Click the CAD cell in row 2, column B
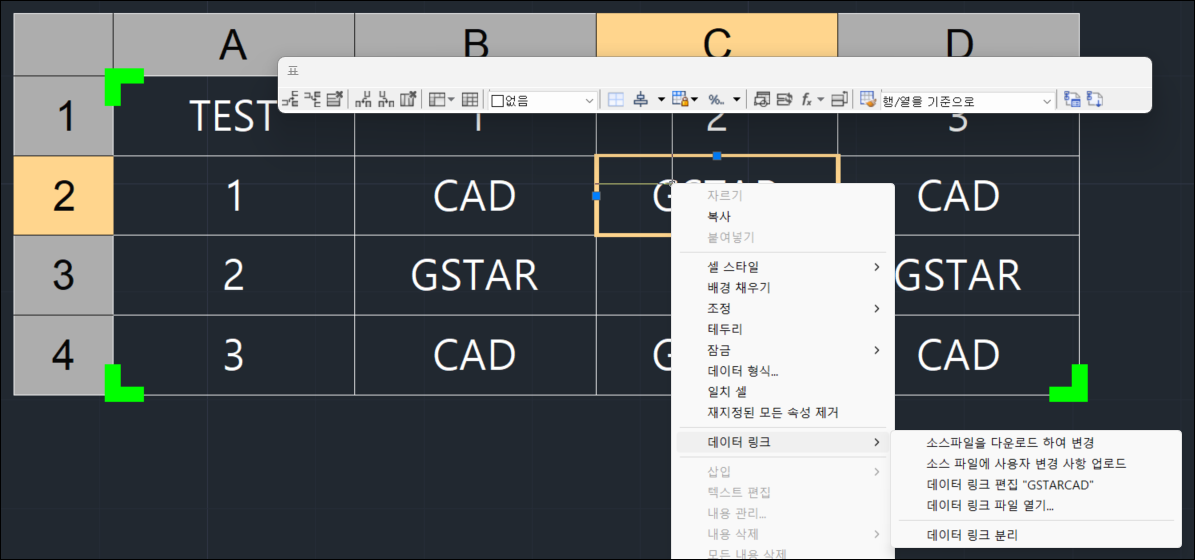 (475, 196)
